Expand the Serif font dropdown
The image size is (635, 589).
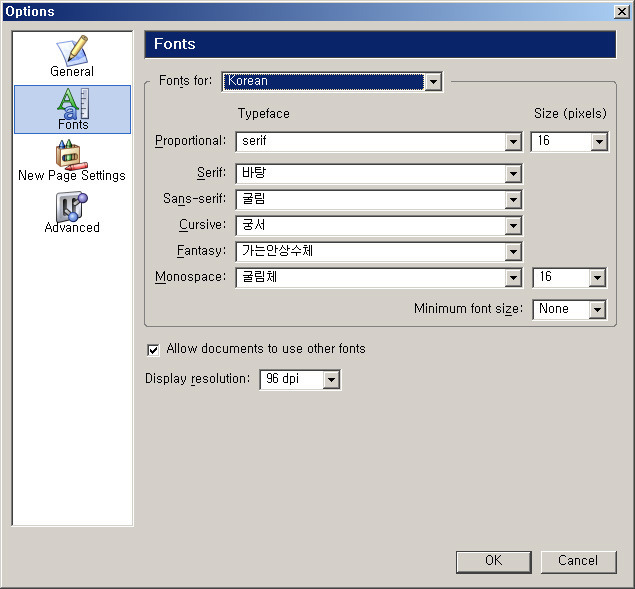click(379, 174)
